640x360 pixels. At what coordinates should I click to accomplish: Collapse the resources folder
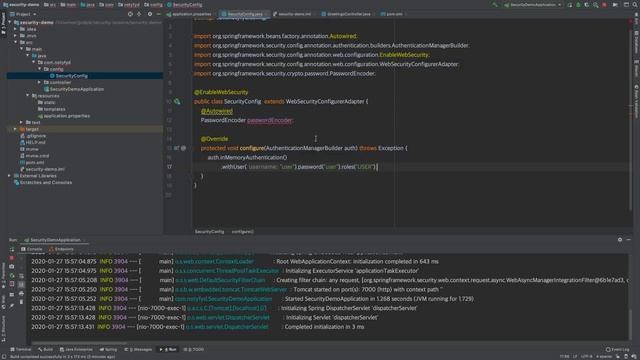coord(28,96)
